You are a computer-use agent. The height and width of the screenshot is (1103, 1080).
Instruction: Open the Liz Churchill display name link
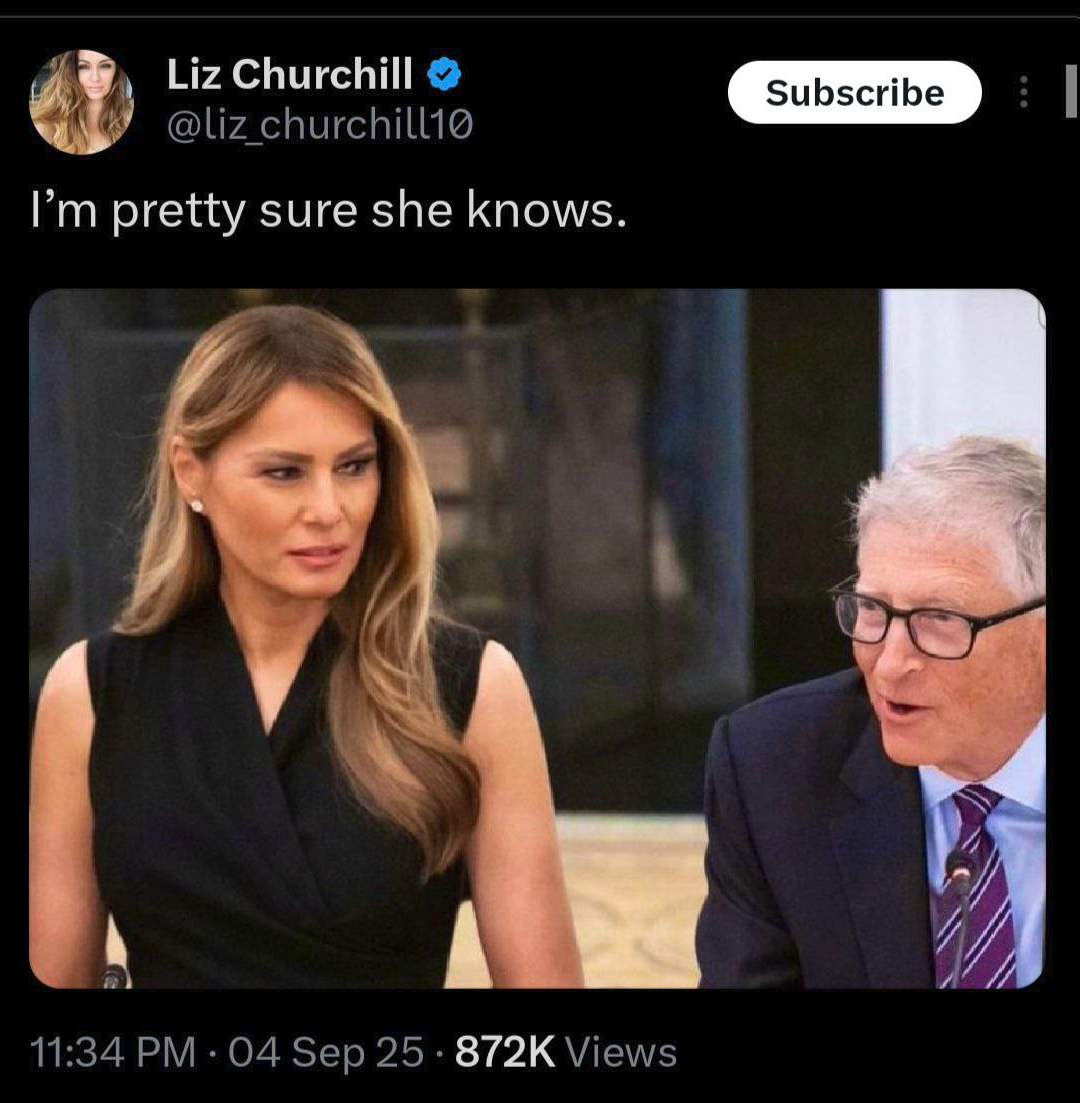click(x=290, y=73)
